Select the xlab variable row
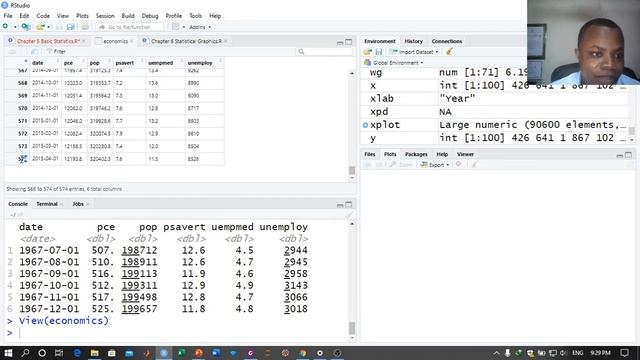The height and width of the screenshot is (360, 640). (x=495, y=99)
